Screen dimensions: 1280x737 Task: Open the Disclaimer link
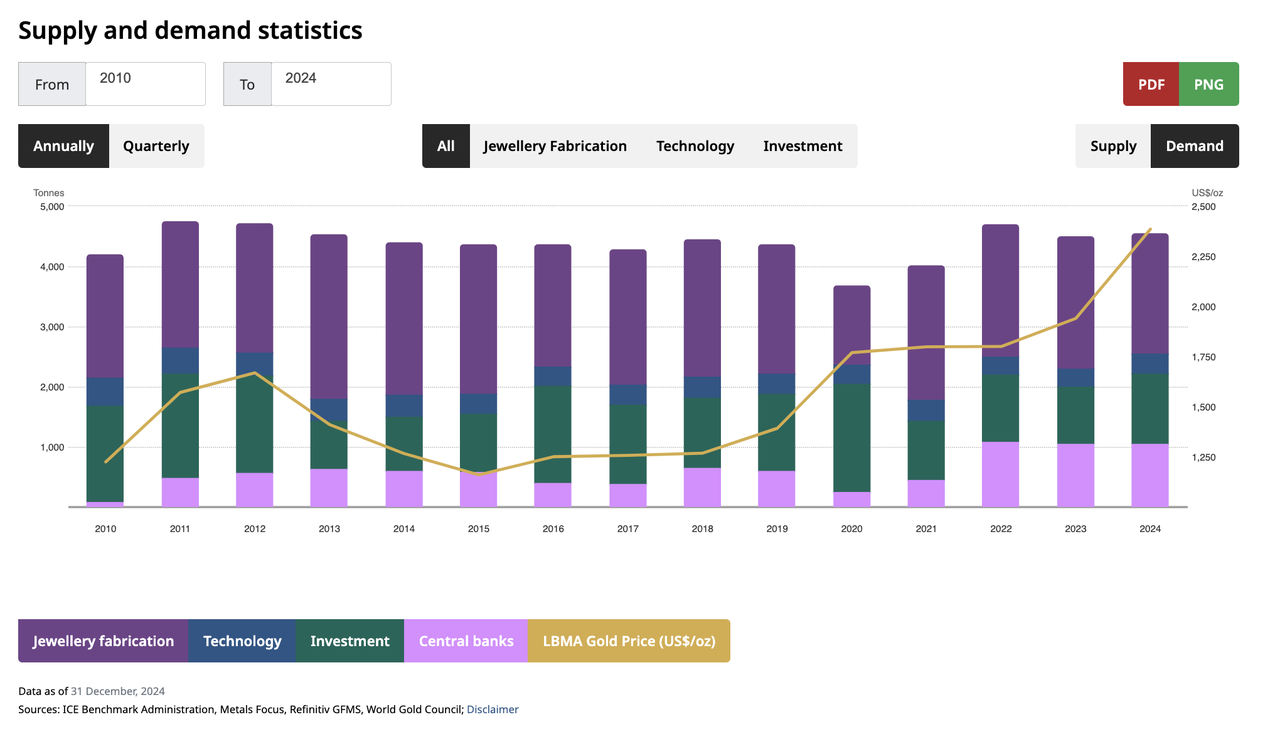[x=492, y=709]
